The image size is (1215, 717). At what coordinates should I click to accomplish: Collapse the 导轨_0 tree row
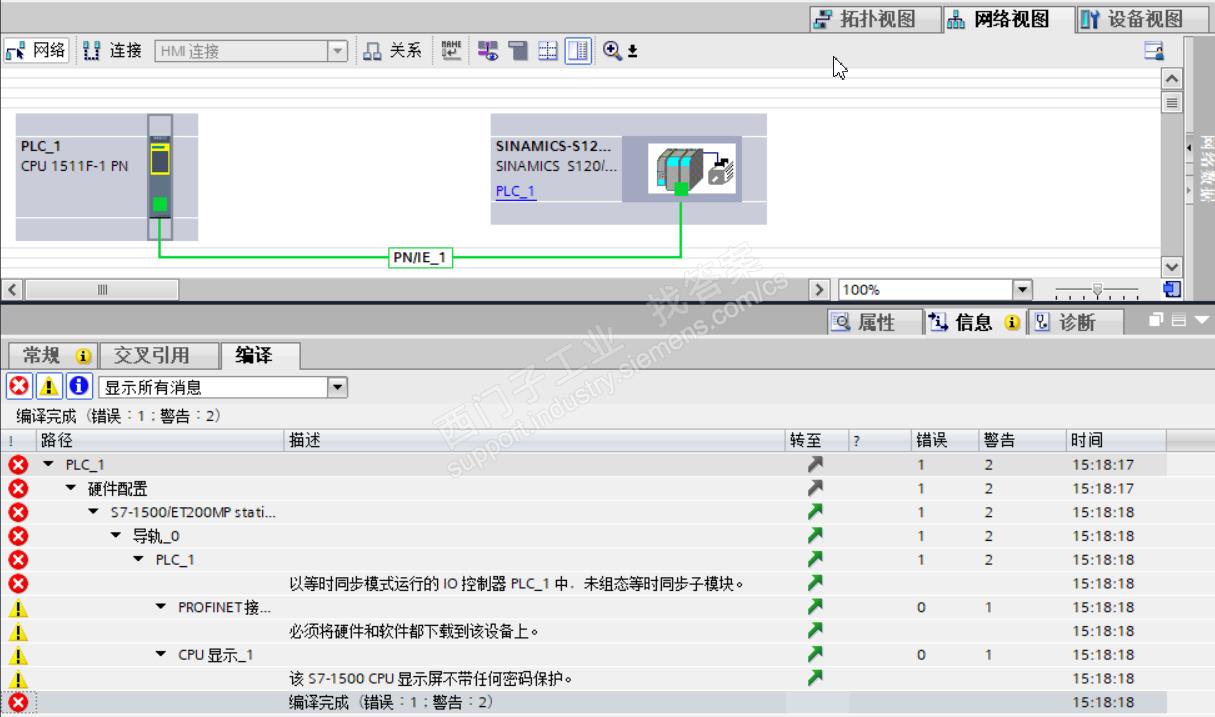(116, 536)
